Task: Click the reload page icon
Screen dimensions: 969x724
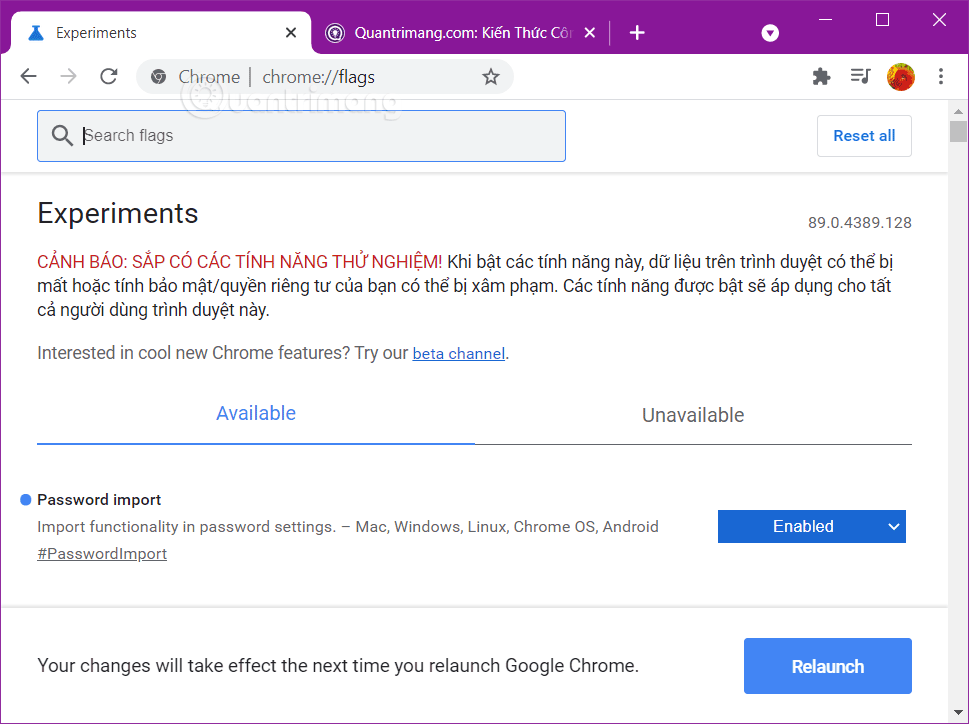Action: [109, 77]
